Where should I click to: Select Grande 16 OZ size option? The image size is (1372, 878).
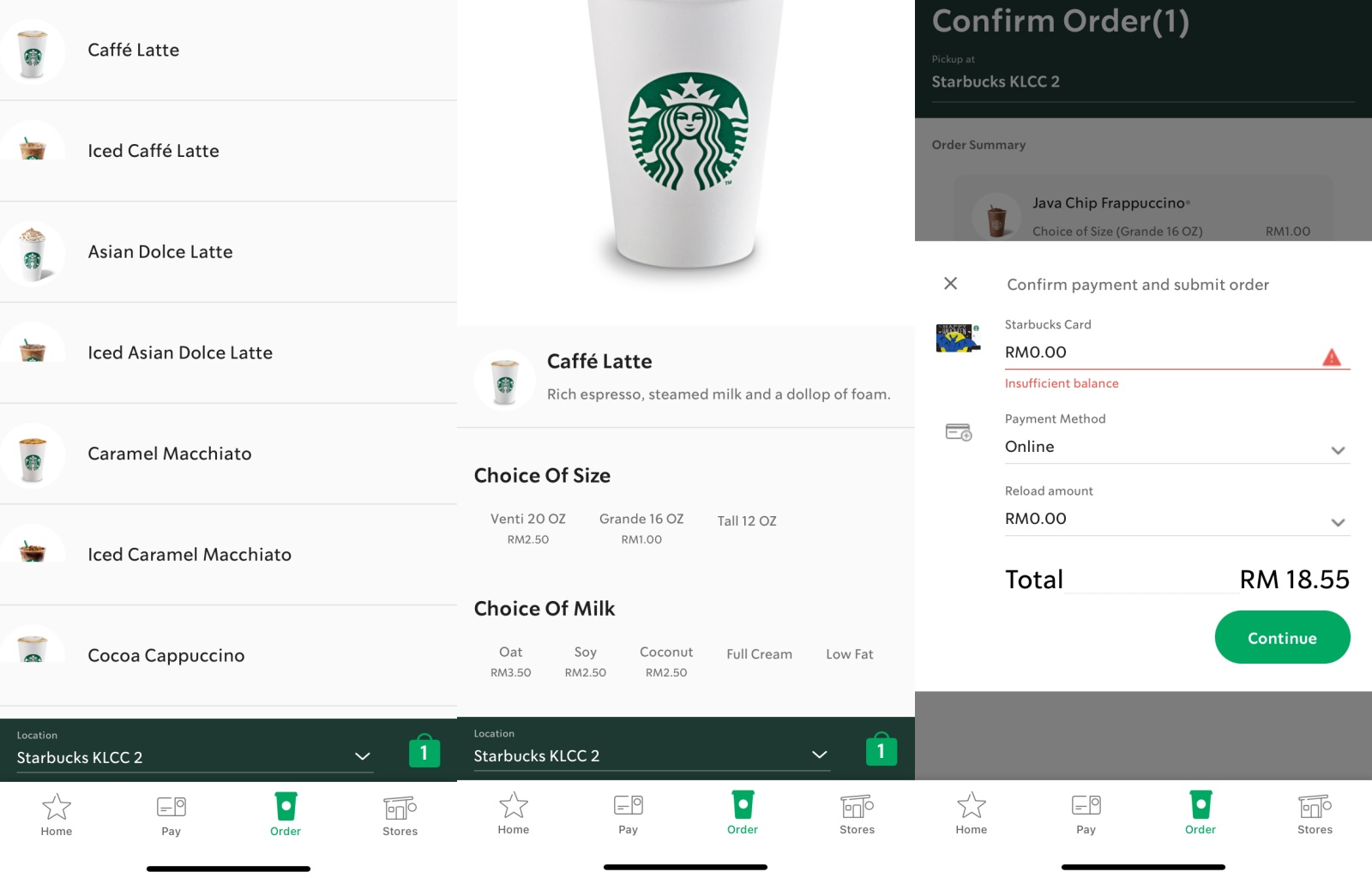coord(641,528)
